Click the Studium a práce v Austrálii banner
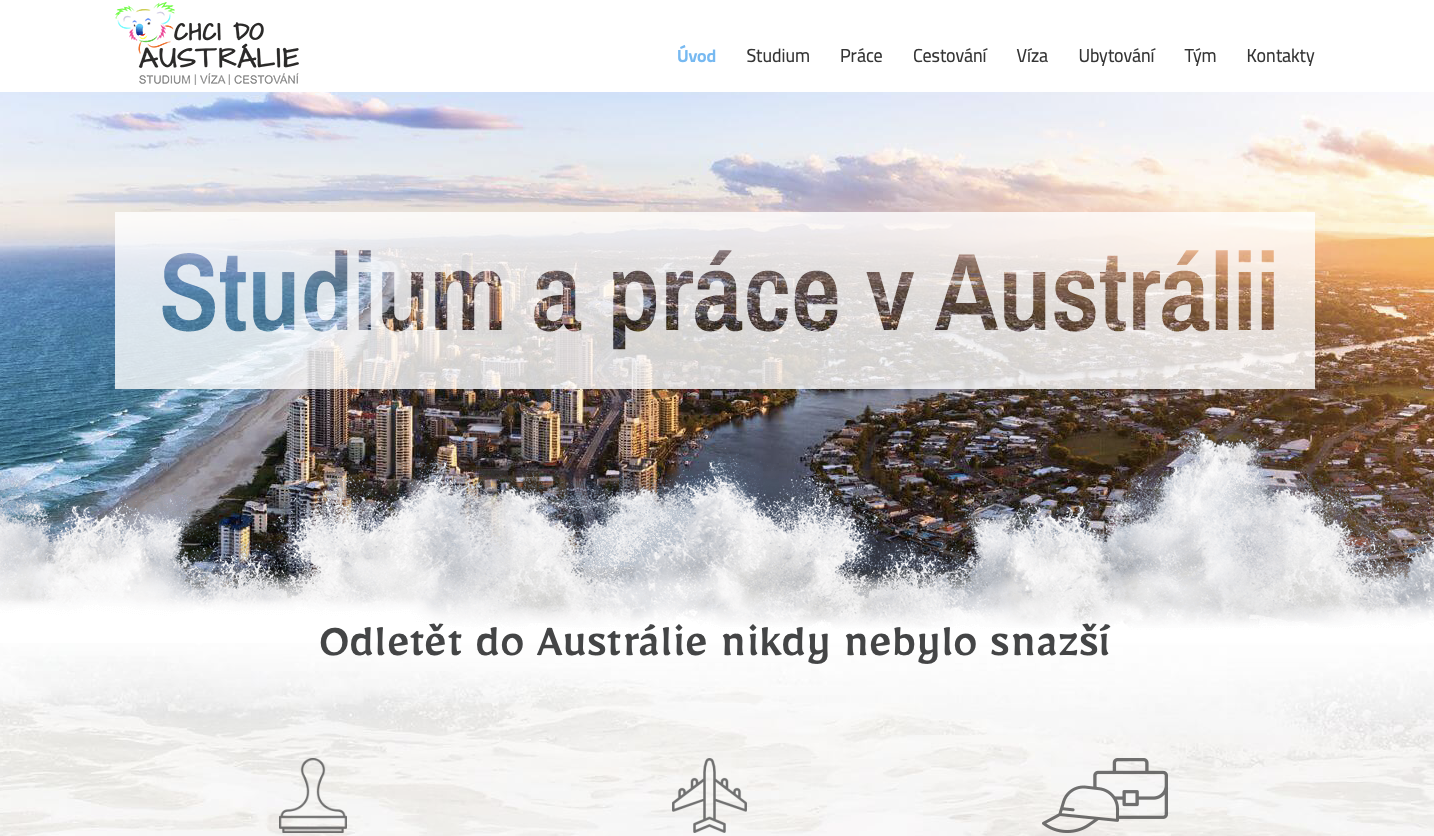The width and height of the screenshot is (1434, 836). (x=715, y=300)
